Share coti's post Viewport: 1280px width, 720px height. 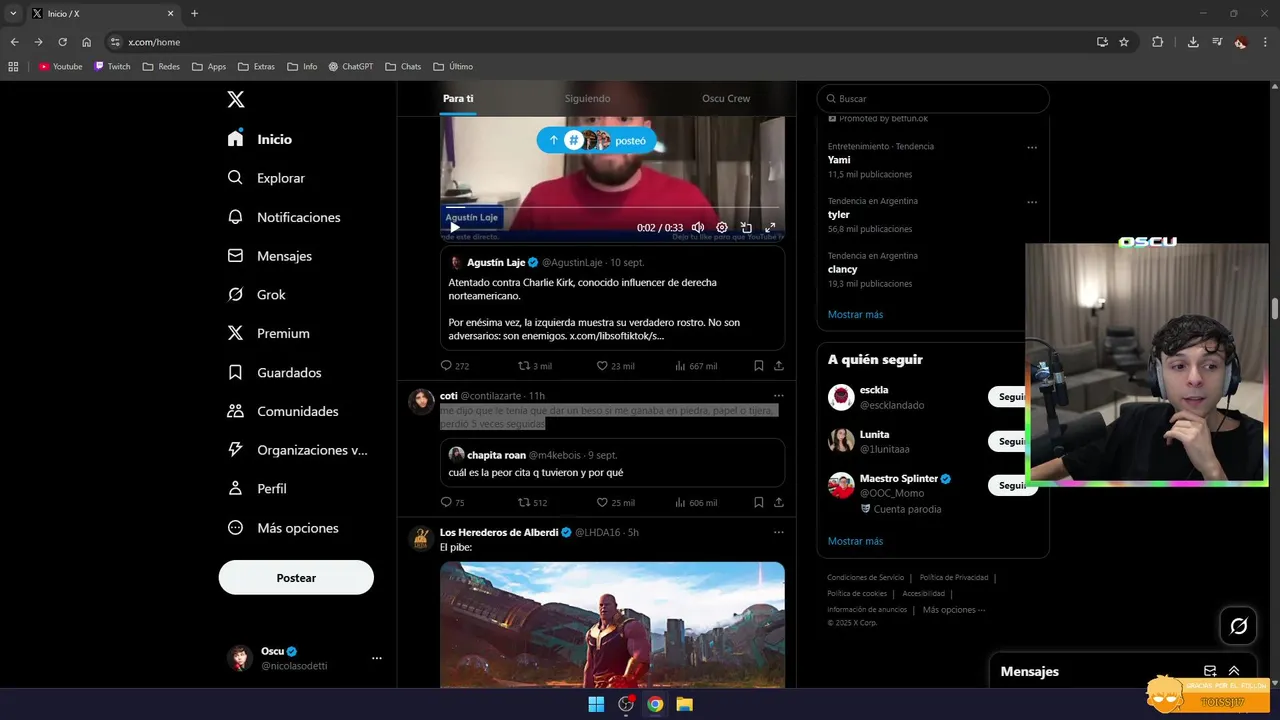click(779, 502)
